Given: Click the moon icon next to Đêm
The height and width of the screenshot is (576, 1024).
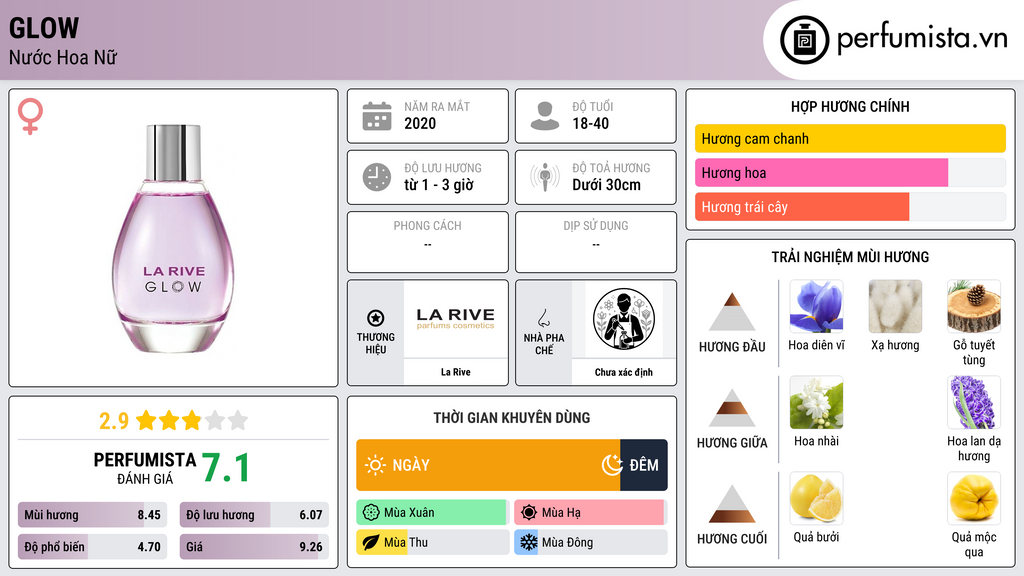Looking at the screenshot, I should [612, 465].
